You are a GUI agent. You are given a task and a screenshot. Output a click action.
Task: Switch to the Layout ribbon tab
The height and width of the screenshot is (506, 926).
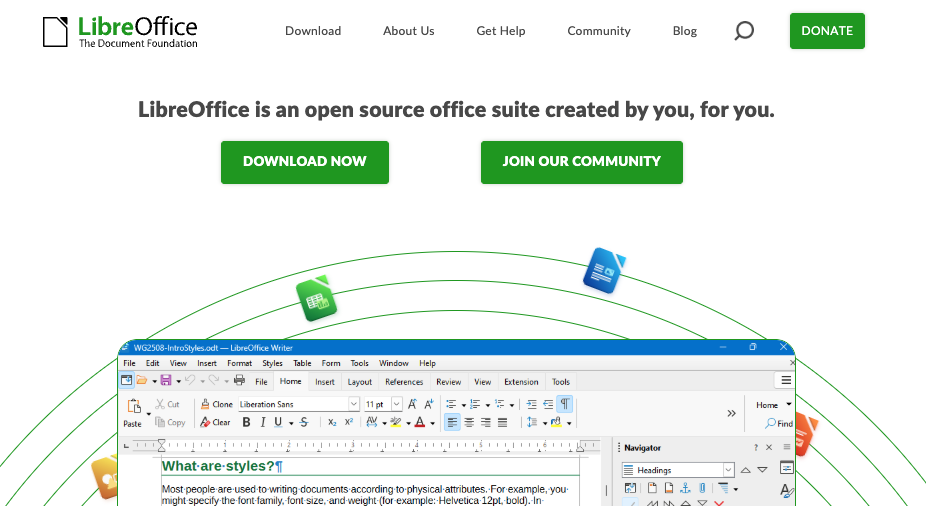(360, 382)
